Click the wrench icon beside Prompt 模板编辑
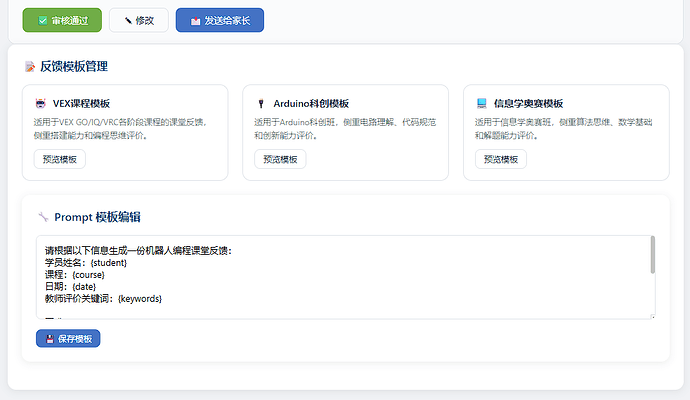Viewport: 690px width, 400px height. tap(43, 217)
